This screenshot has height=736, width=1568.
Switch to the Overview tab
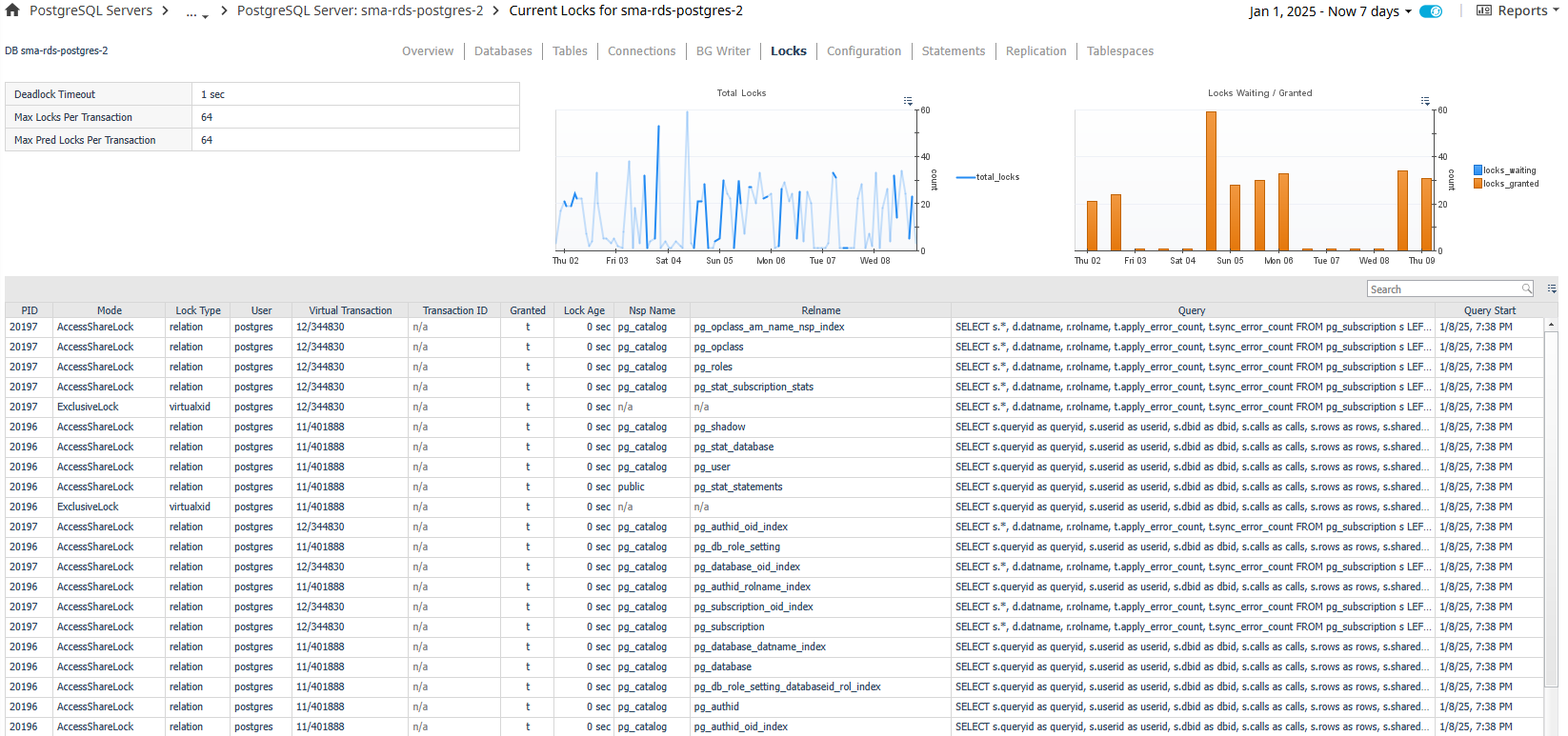(428, 51)
